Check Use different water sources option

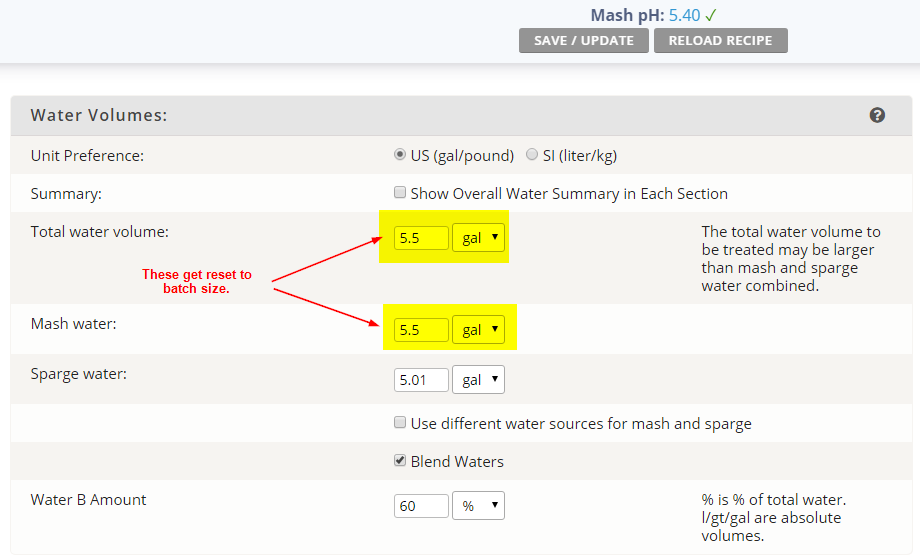point(400,423)
